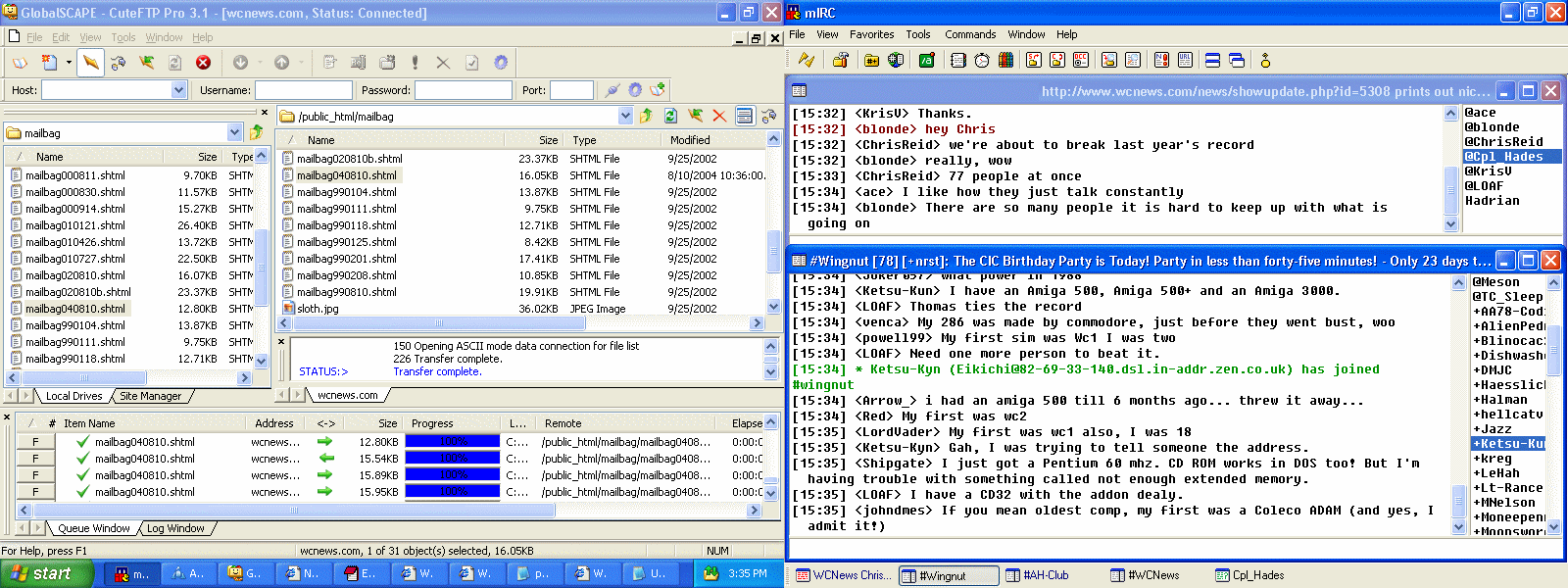Open the local mailbag folder dropdown
The width and height of the screenshot is (1568, 588).
point(234,132)
